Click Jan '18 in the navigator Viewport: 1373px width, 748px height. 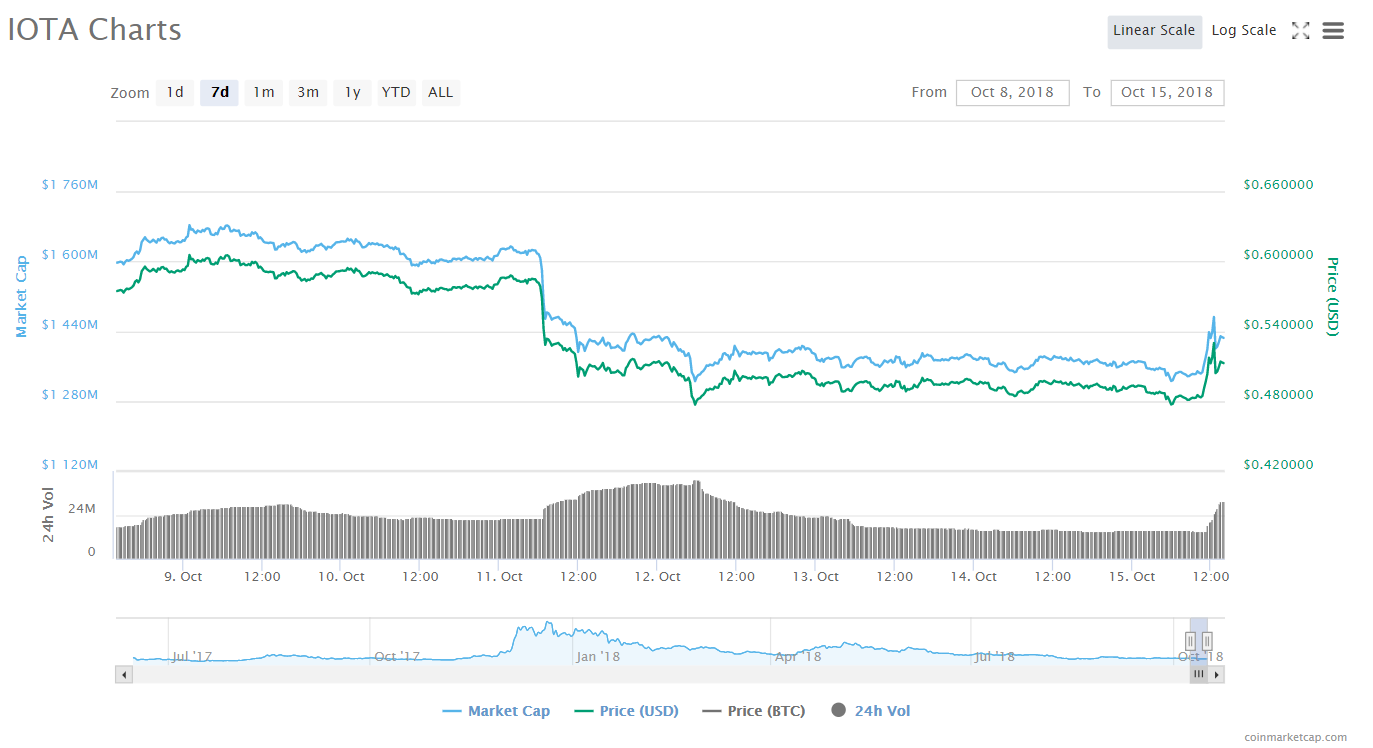pos(598,657)
